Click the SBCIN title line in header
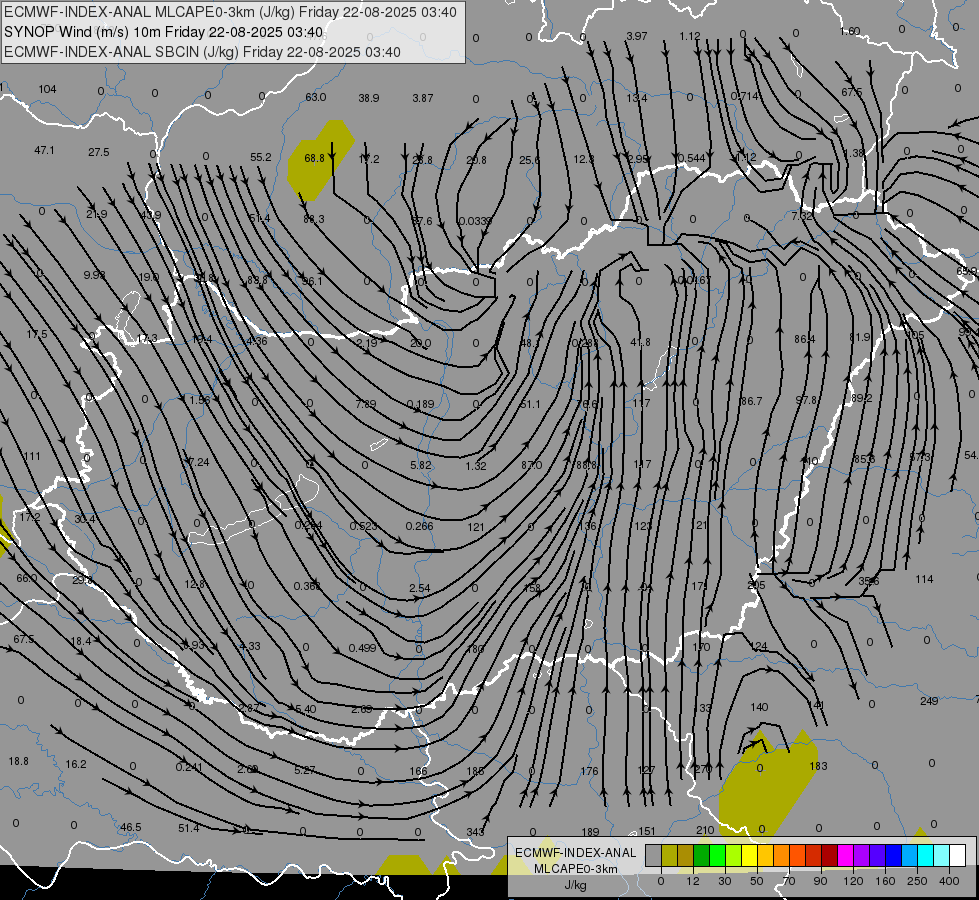Image resolution: width=979 pixels, height=900 pixels. point(202,52)
